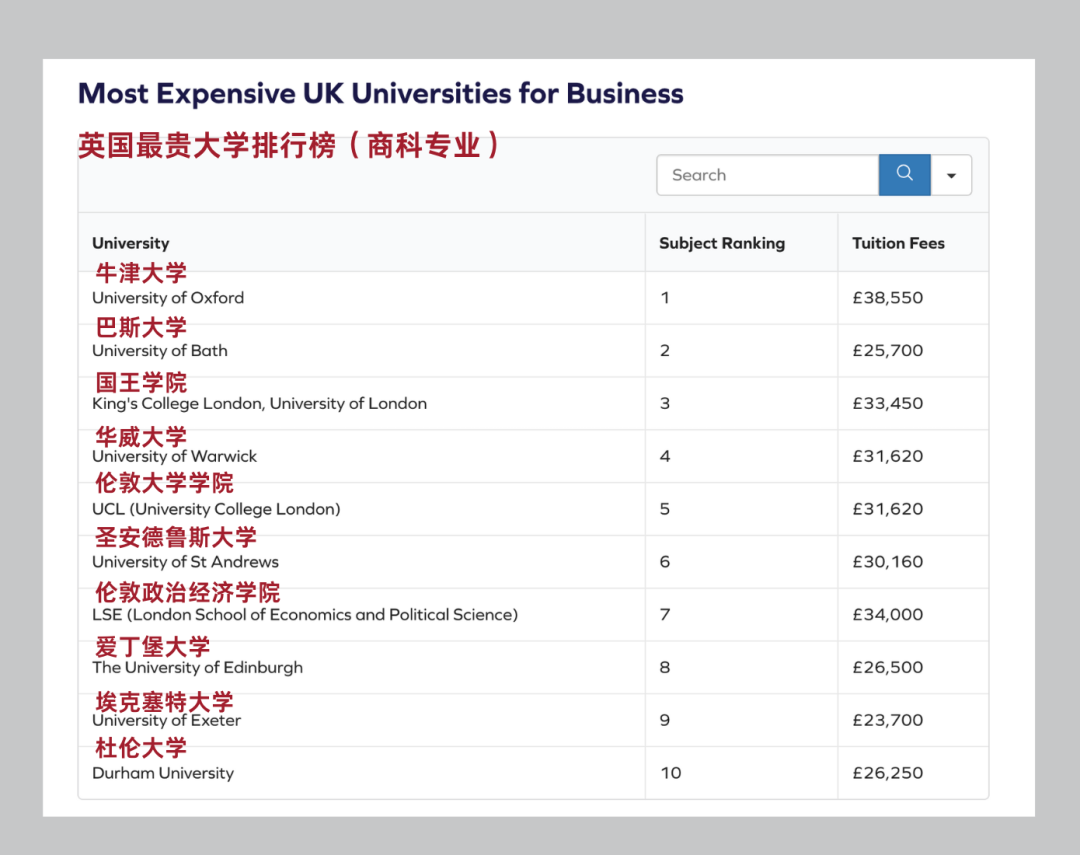
Task: Click the Chinese label 埃克塞特大学
Action: pyautogui.click(x=165, y=702)
